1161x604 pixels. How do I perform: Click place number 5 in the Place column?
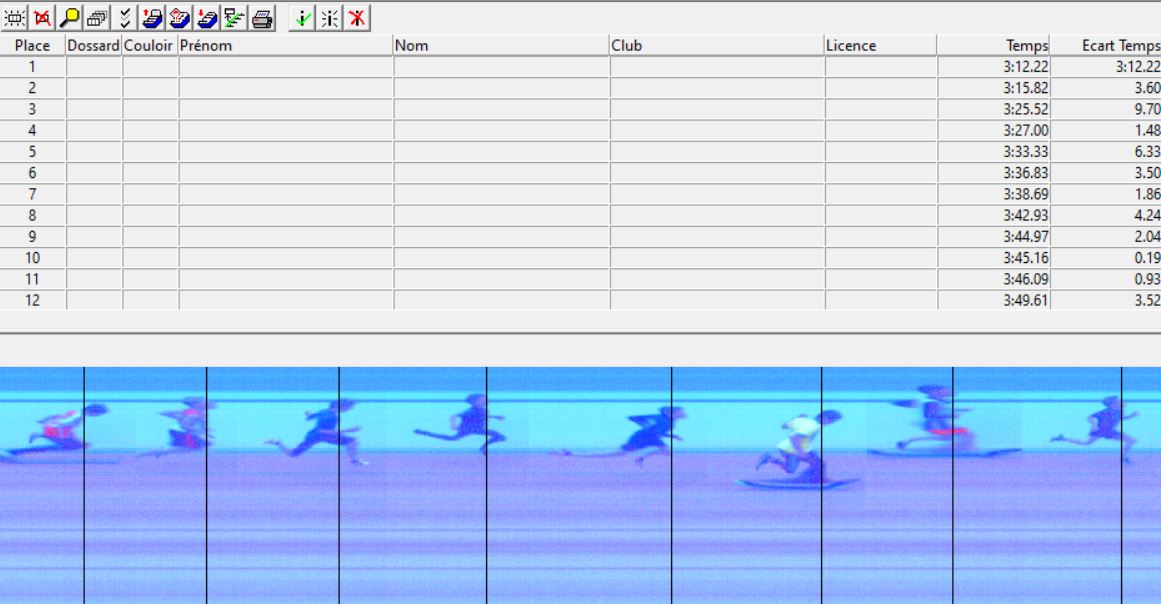pos(32,152)
